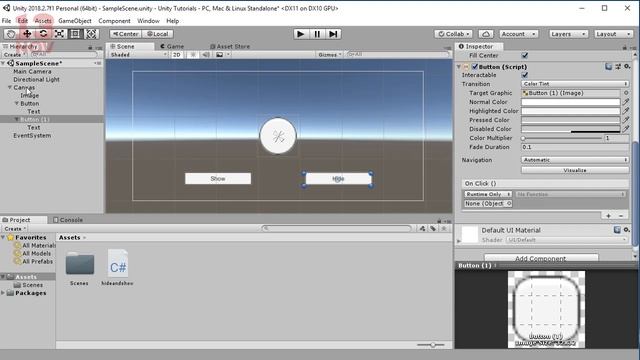Click the Normal Color swatch
The image size is (640, 360).
pos(571,102)
